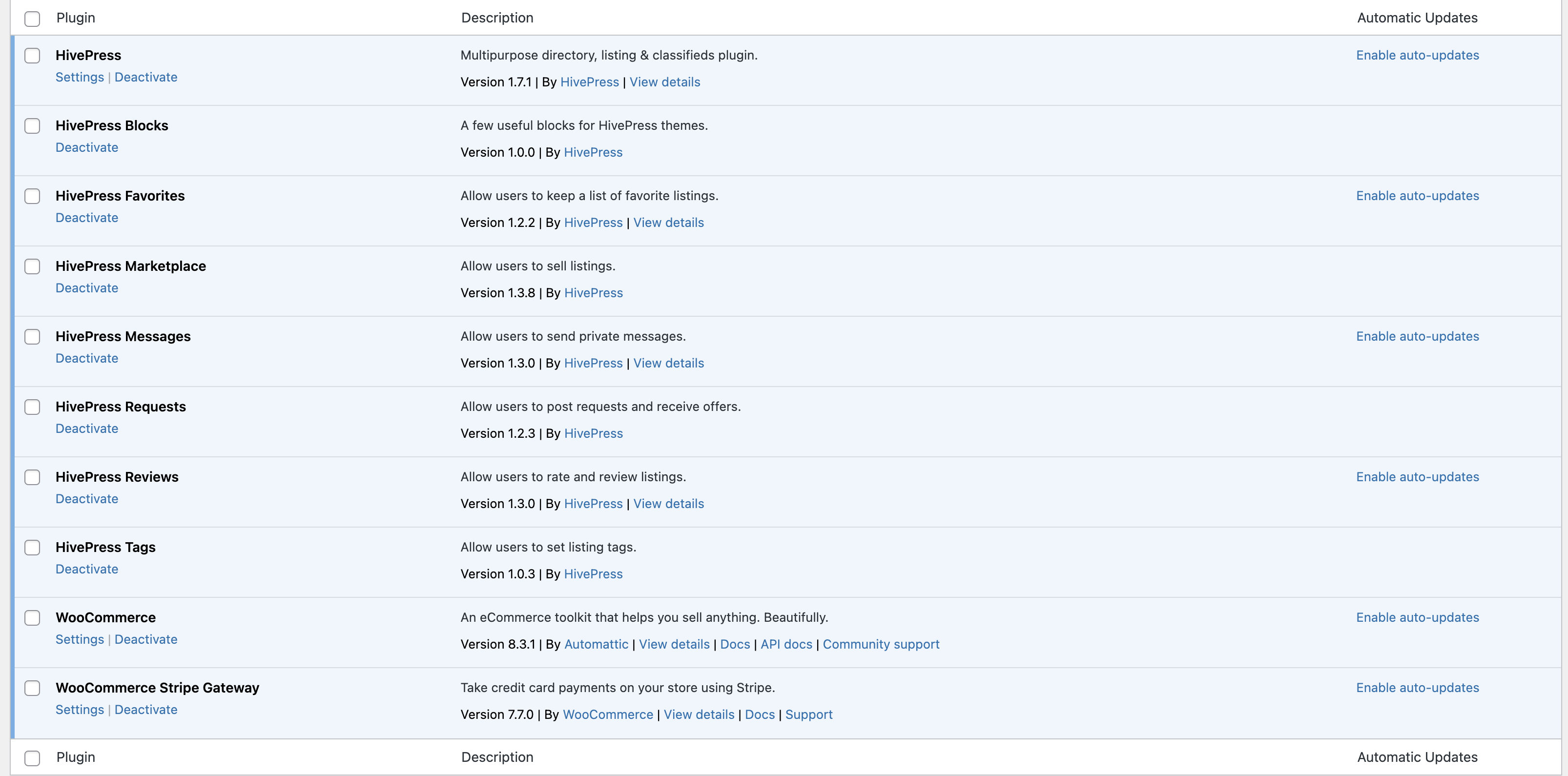View details of HivePress Reviews
Screen dimensions: 1568x776
[x=668, y=504]
